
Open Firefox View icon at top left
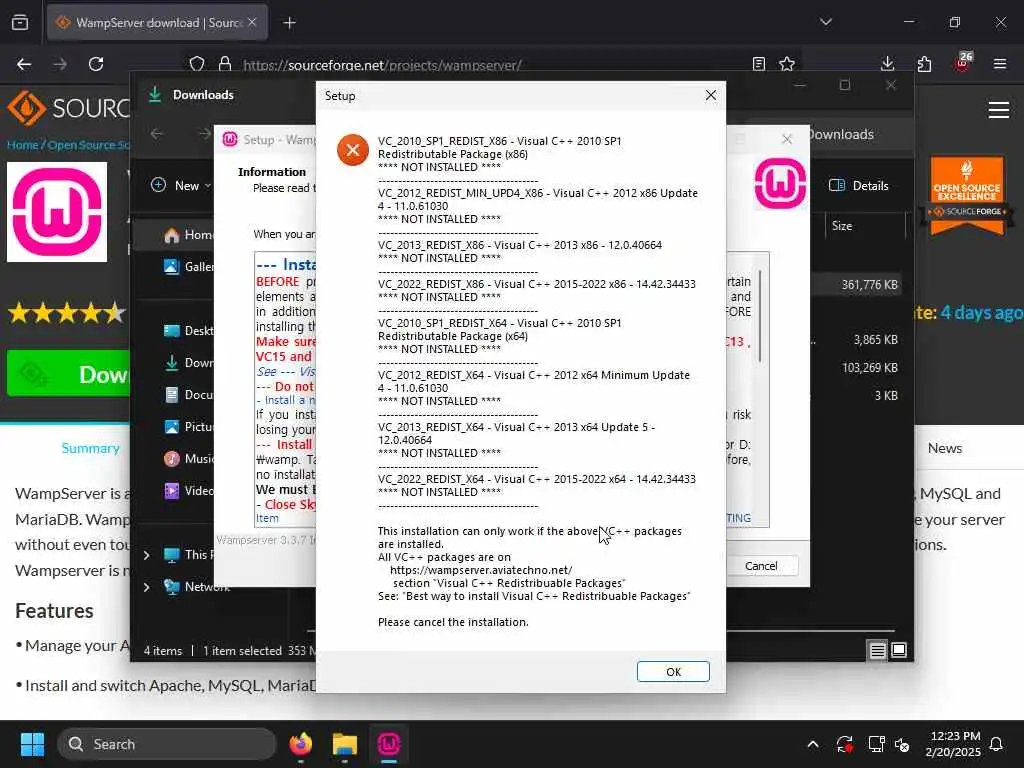[20, 23]
